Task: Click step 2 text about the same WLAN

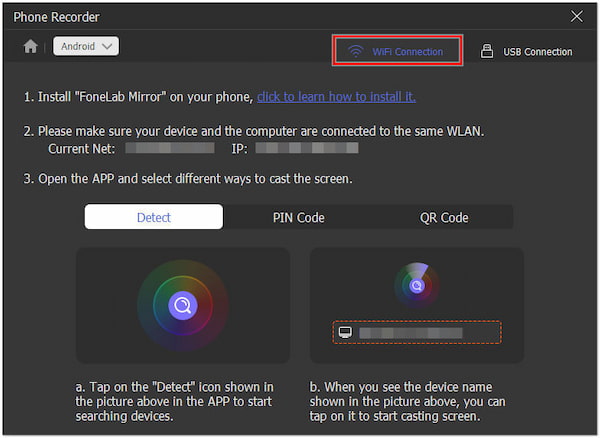Action: pyautogui.click(x=254, y=131)
